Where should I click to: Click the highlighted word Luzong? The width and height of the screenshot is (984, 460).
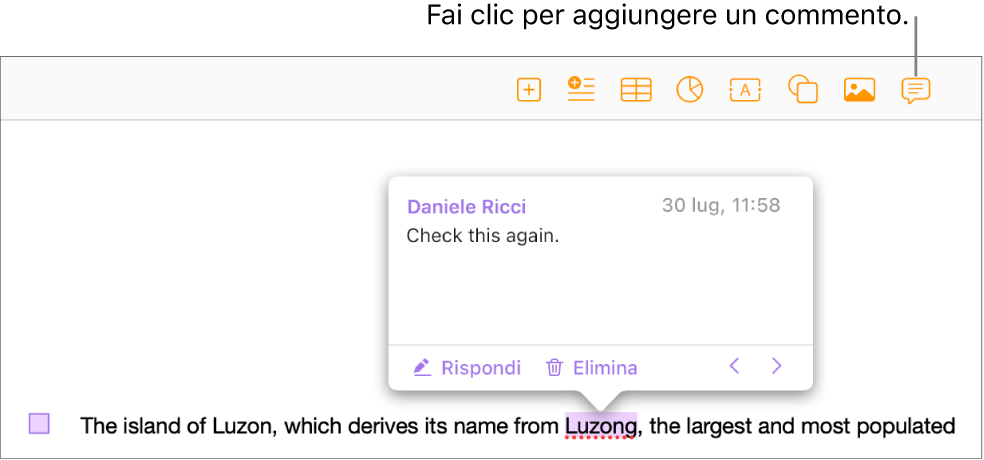click(x=601, y=427)
